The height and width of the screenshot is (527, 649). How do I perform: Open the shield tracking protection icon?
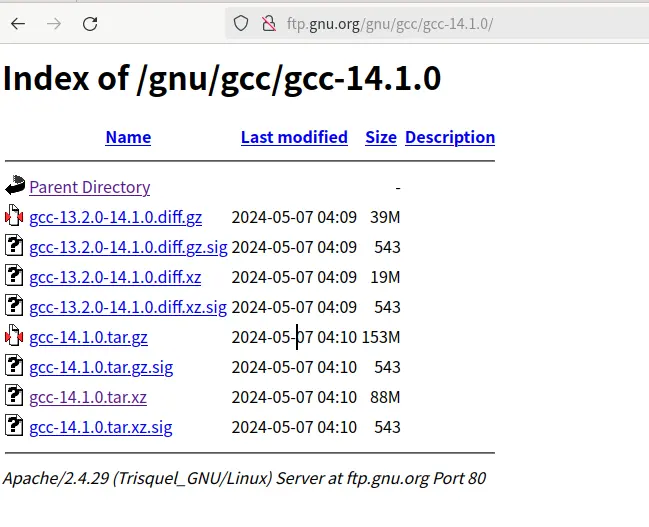241,24
